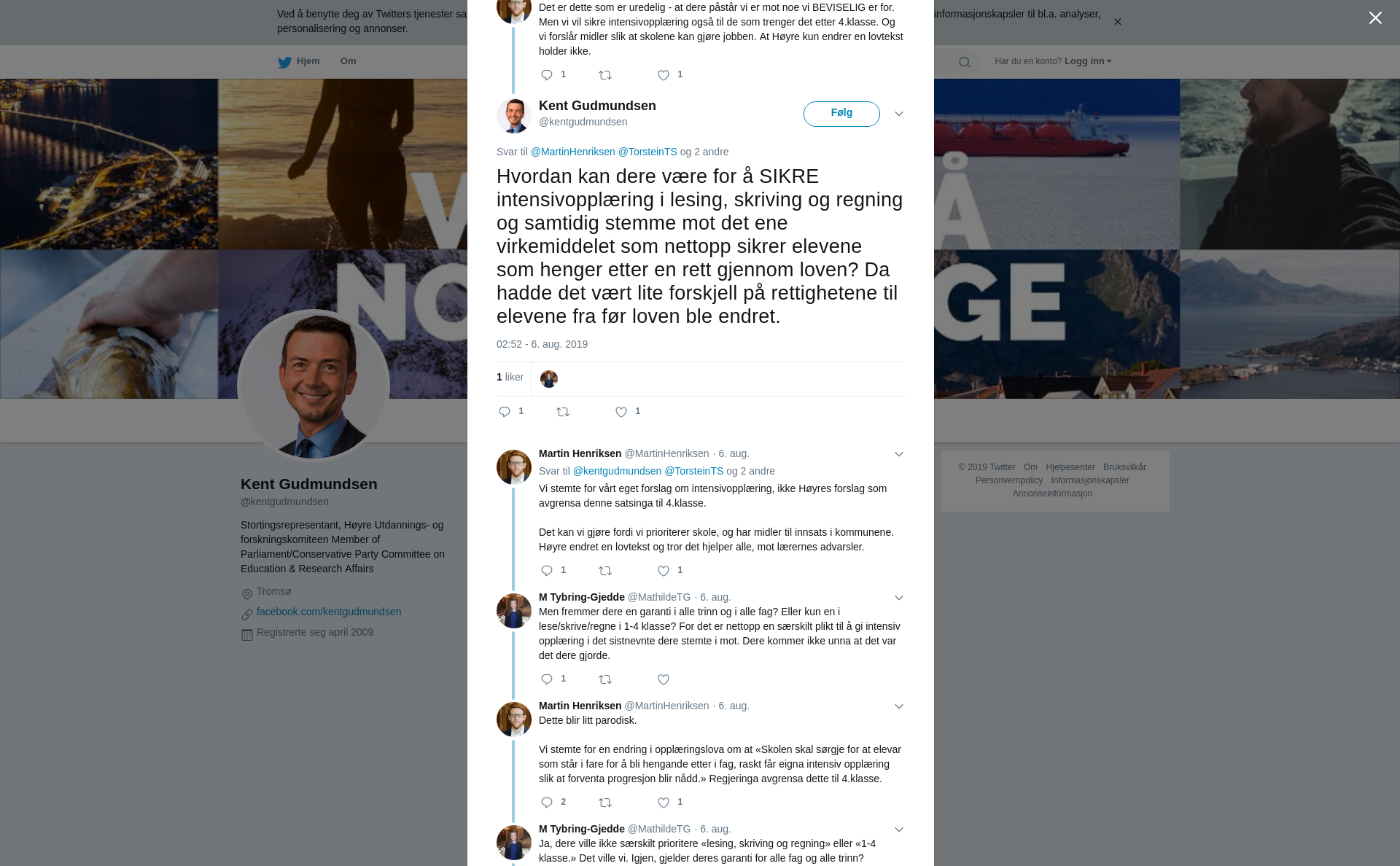Viewport: 1400px width, 866px height.
Task: Open the @MartinHenriksen mention link in main tweet
Action: [x=572, y=152]
